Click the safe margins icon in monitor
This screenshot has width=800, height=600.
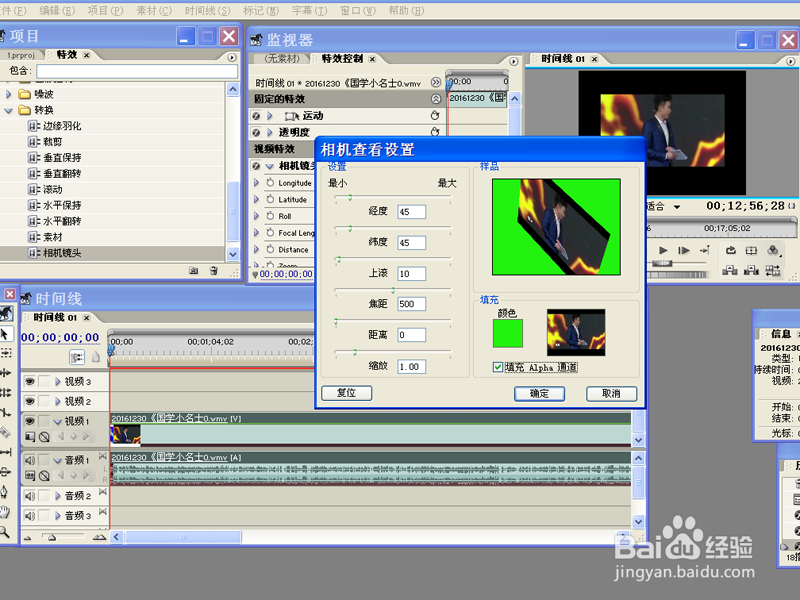751,251
